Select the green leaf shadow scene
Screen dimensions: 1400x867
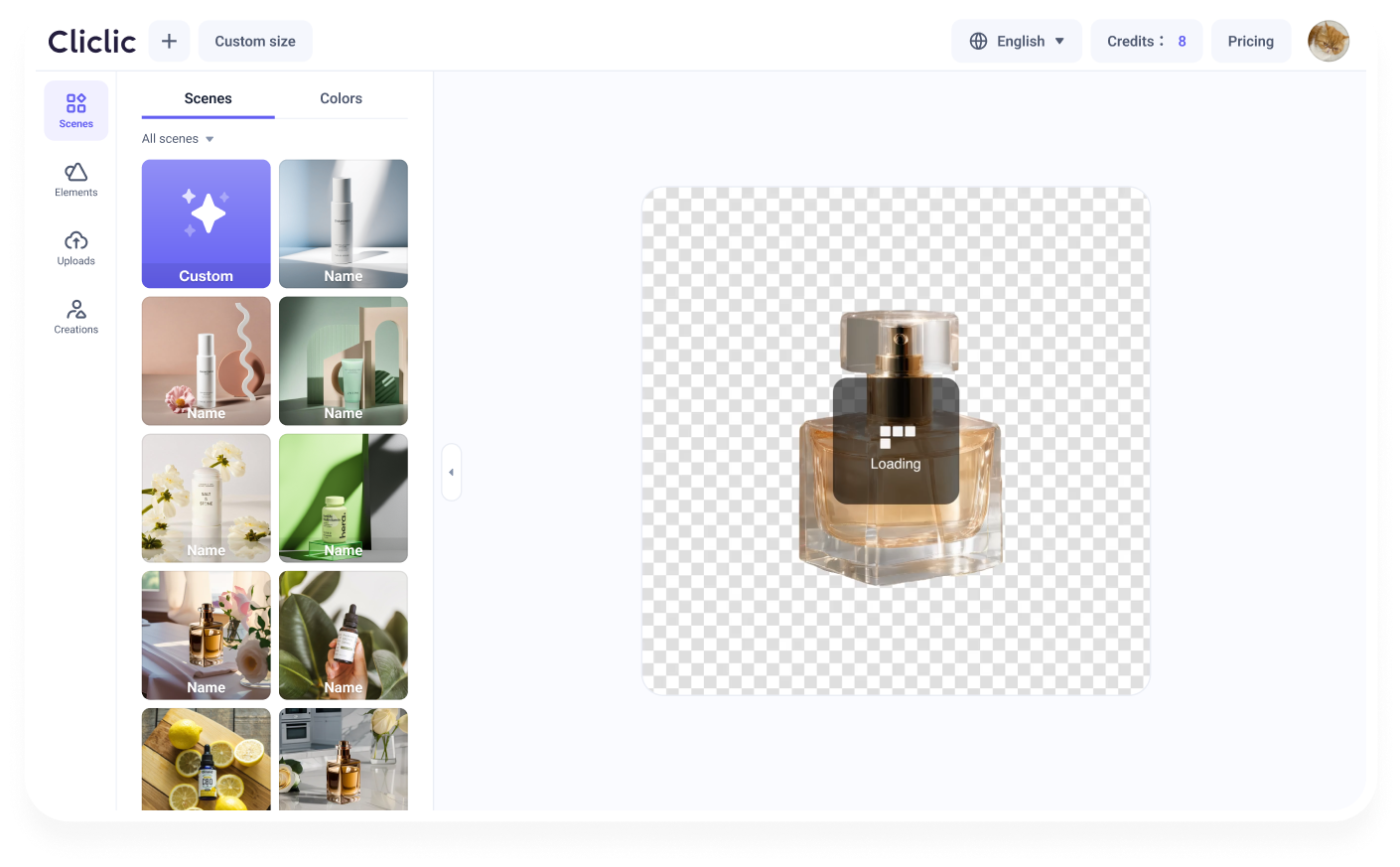click(x=343, y=498)
